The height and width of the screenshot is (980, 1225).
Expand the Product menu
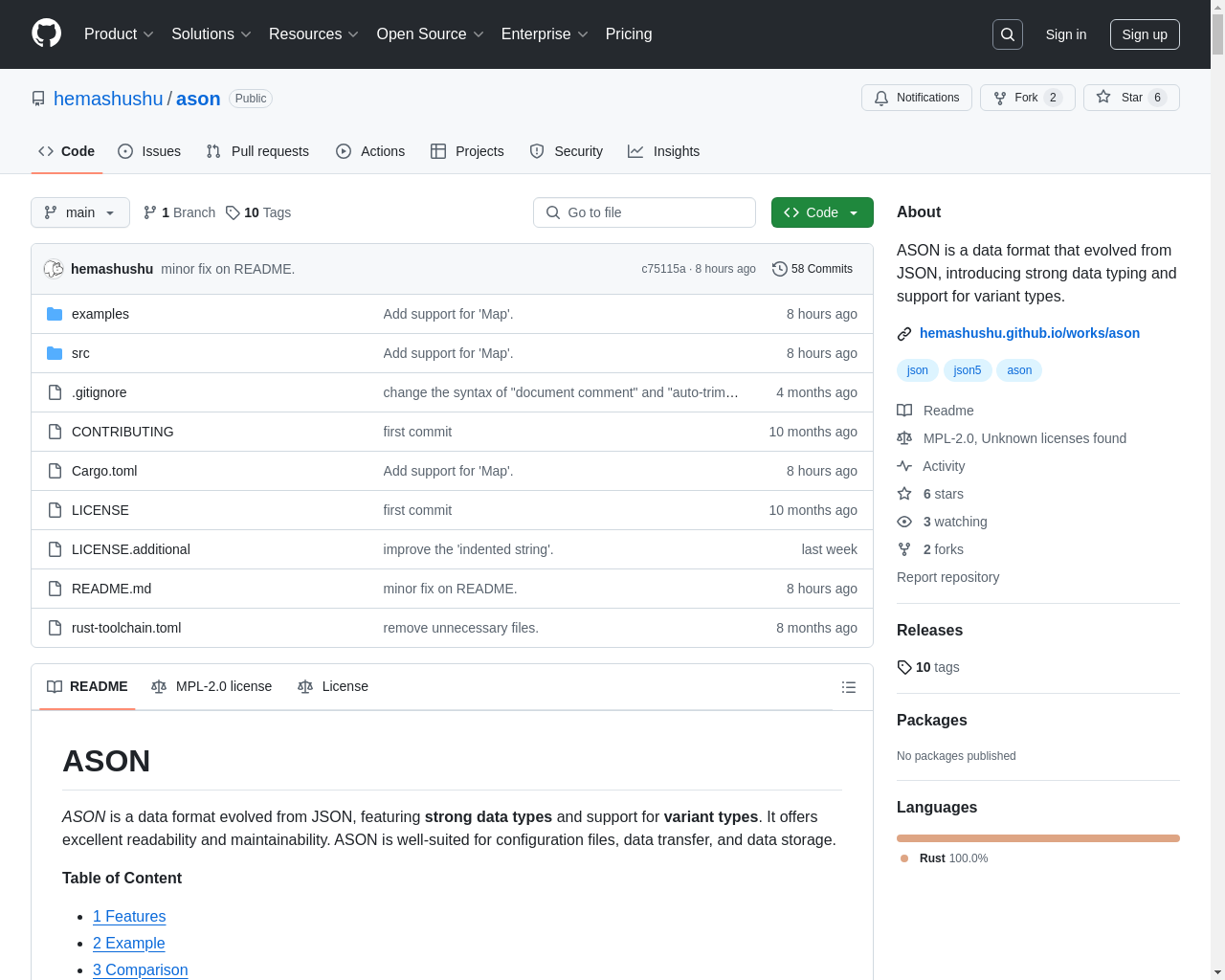tap(119, 34)
